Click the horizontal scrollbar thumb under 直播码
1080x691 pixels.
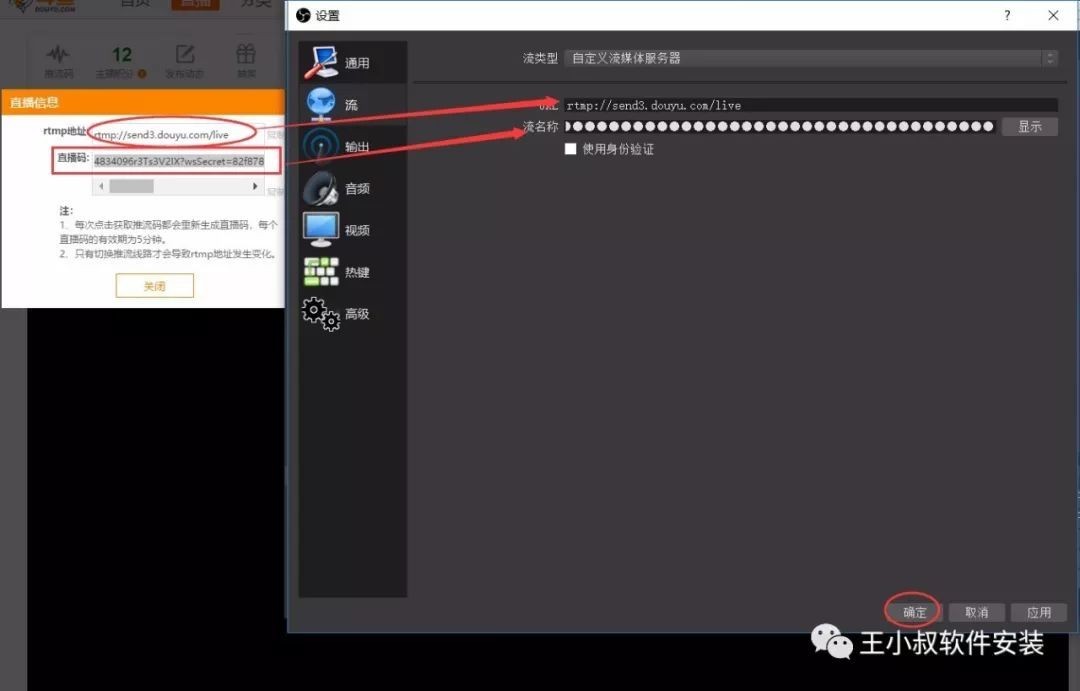tap(132, 186)
